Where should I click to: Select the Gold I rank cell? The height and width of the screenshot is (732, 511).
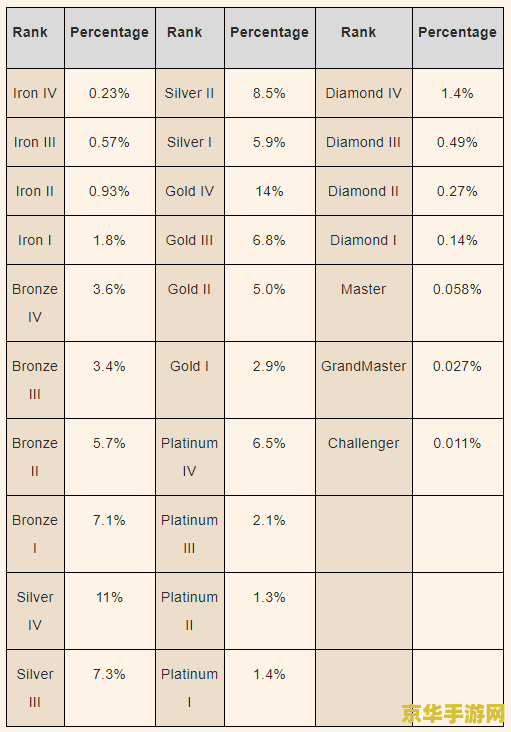[190, 380]
